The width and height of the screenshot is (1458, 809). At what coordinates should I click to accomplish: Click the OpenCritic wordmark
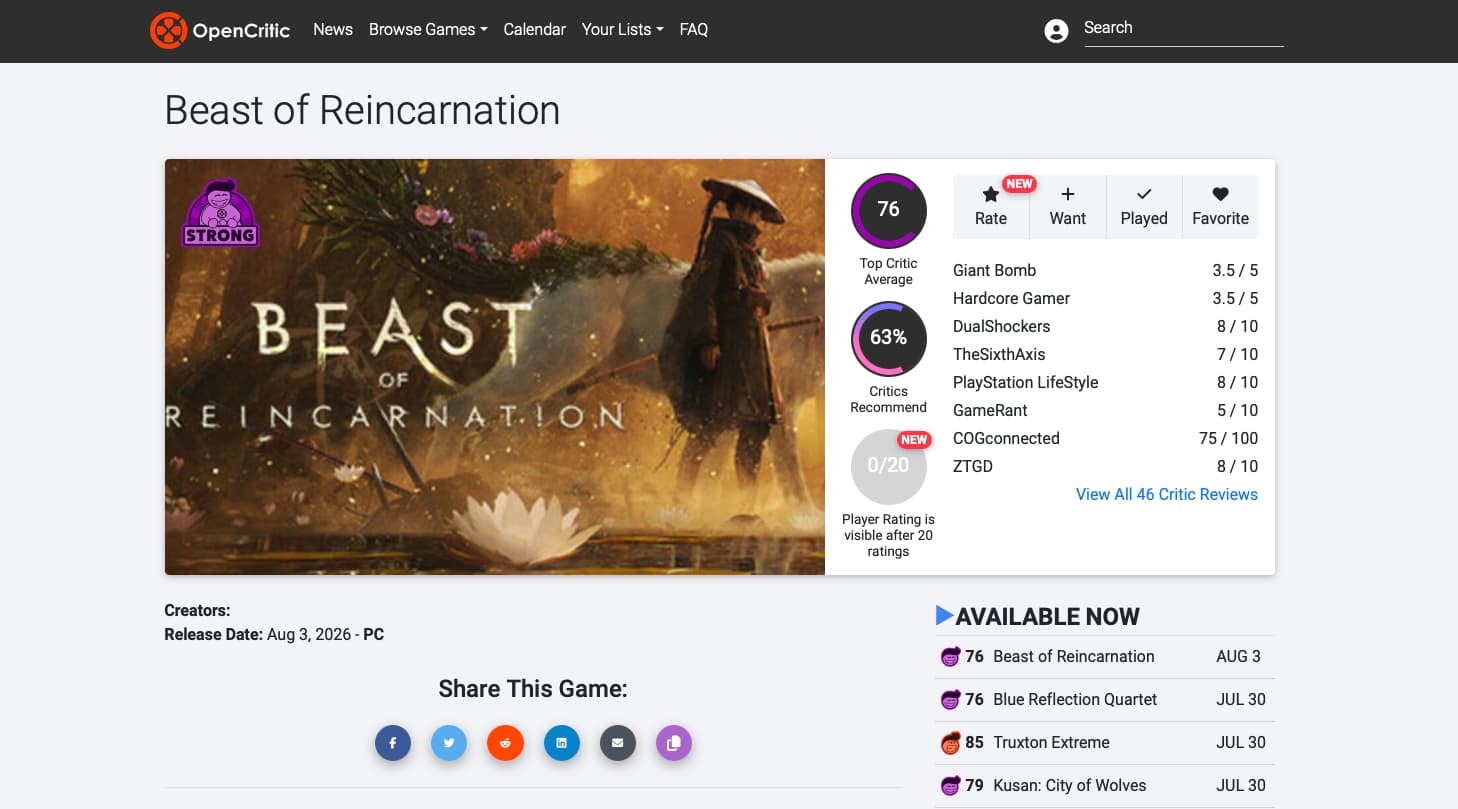coord(241,31)
